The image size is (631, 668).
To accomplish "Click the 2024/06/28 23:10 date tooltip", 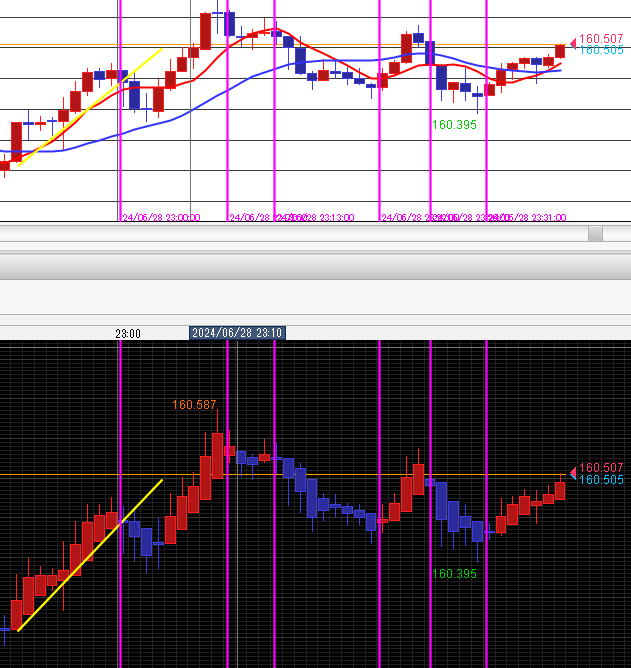I will tap(238, 333).
